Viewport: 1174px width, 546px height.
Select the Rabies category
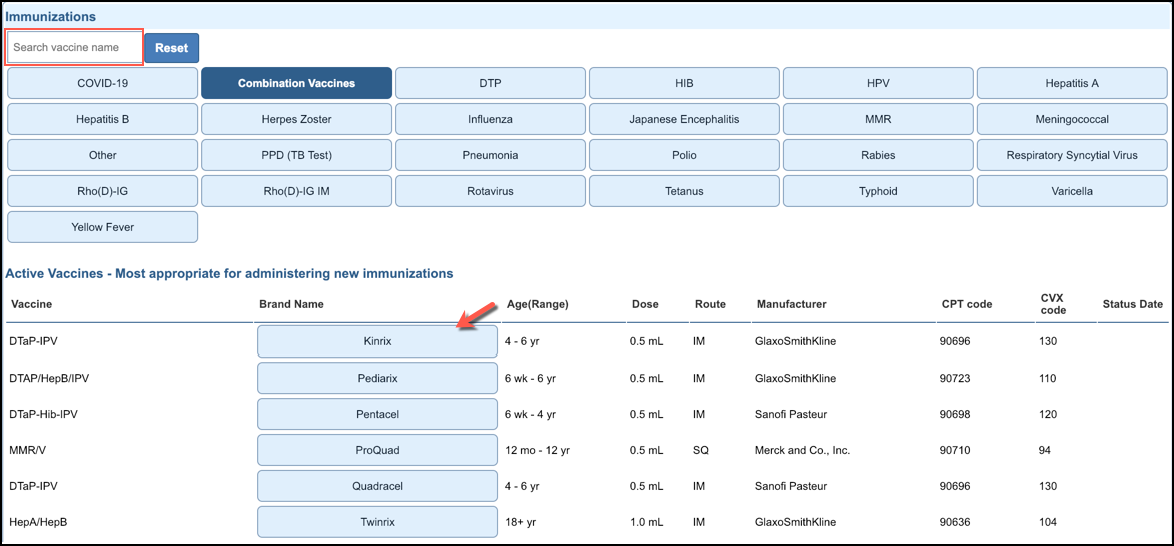(x=878, y=155)
